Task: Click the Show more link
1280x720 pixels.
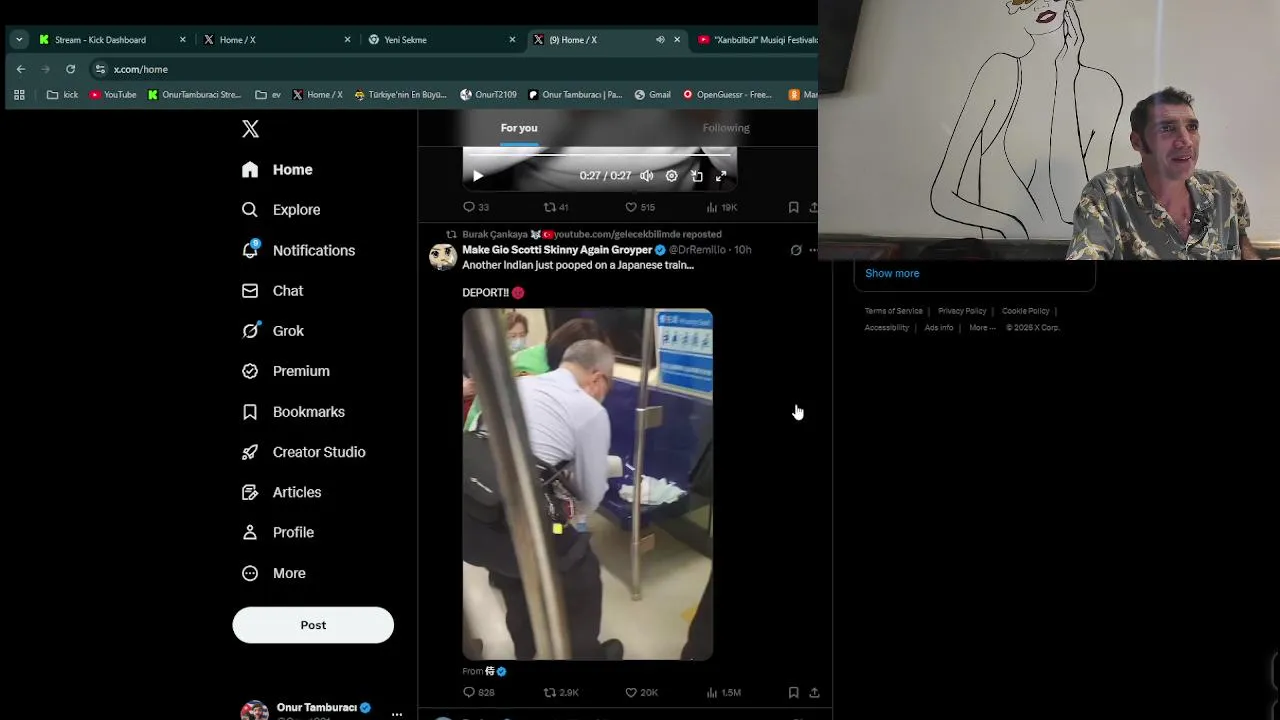Action: [892, 273]
